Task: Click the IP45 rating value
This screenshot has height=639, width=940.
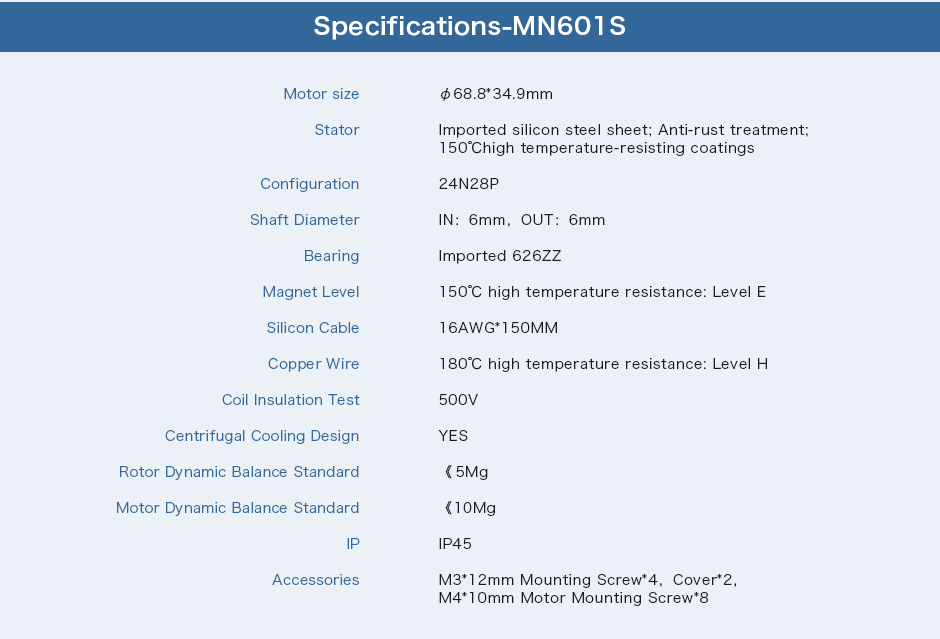Action: click(x=455, y=544)
